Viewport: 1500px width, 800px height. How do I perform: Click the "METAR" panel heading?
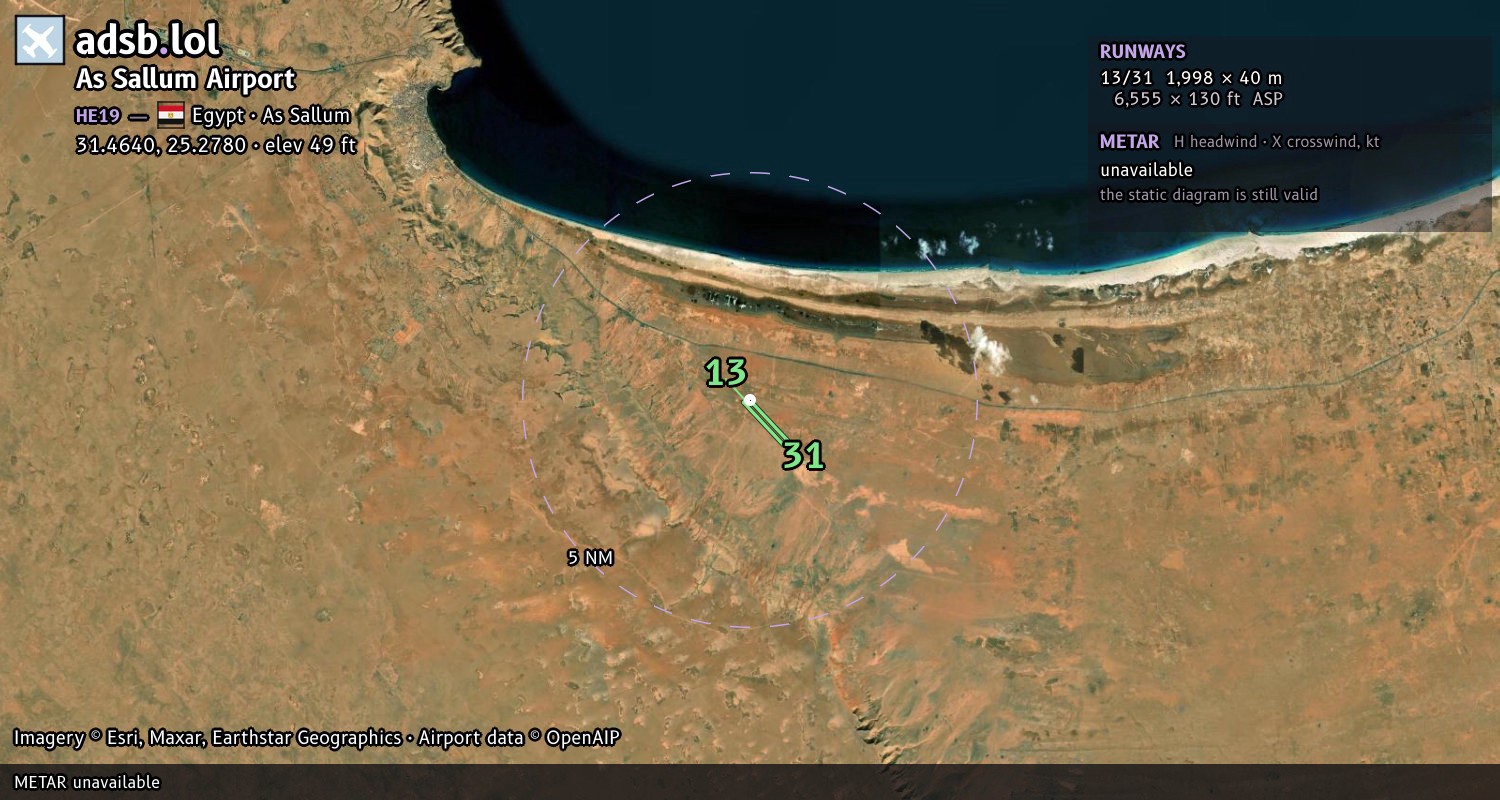(1129, 142)
